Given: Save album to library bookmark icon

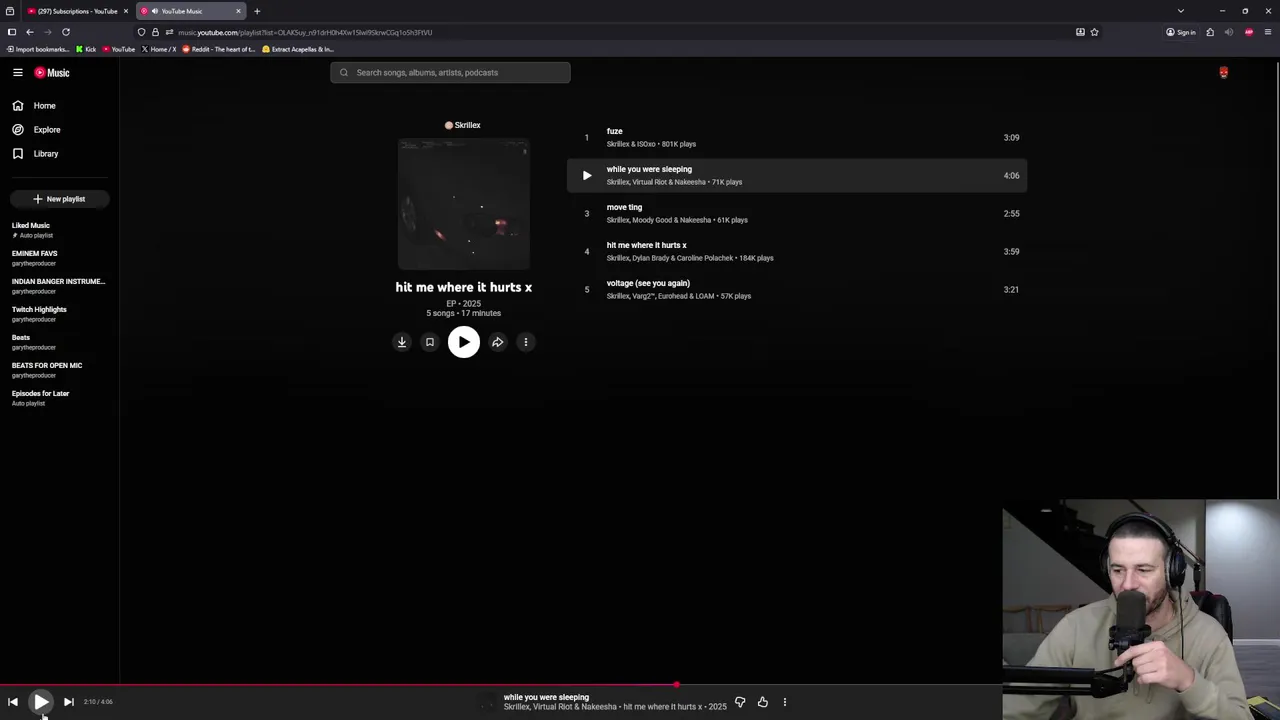Looking at the screenshot, I should coord(430,342).
